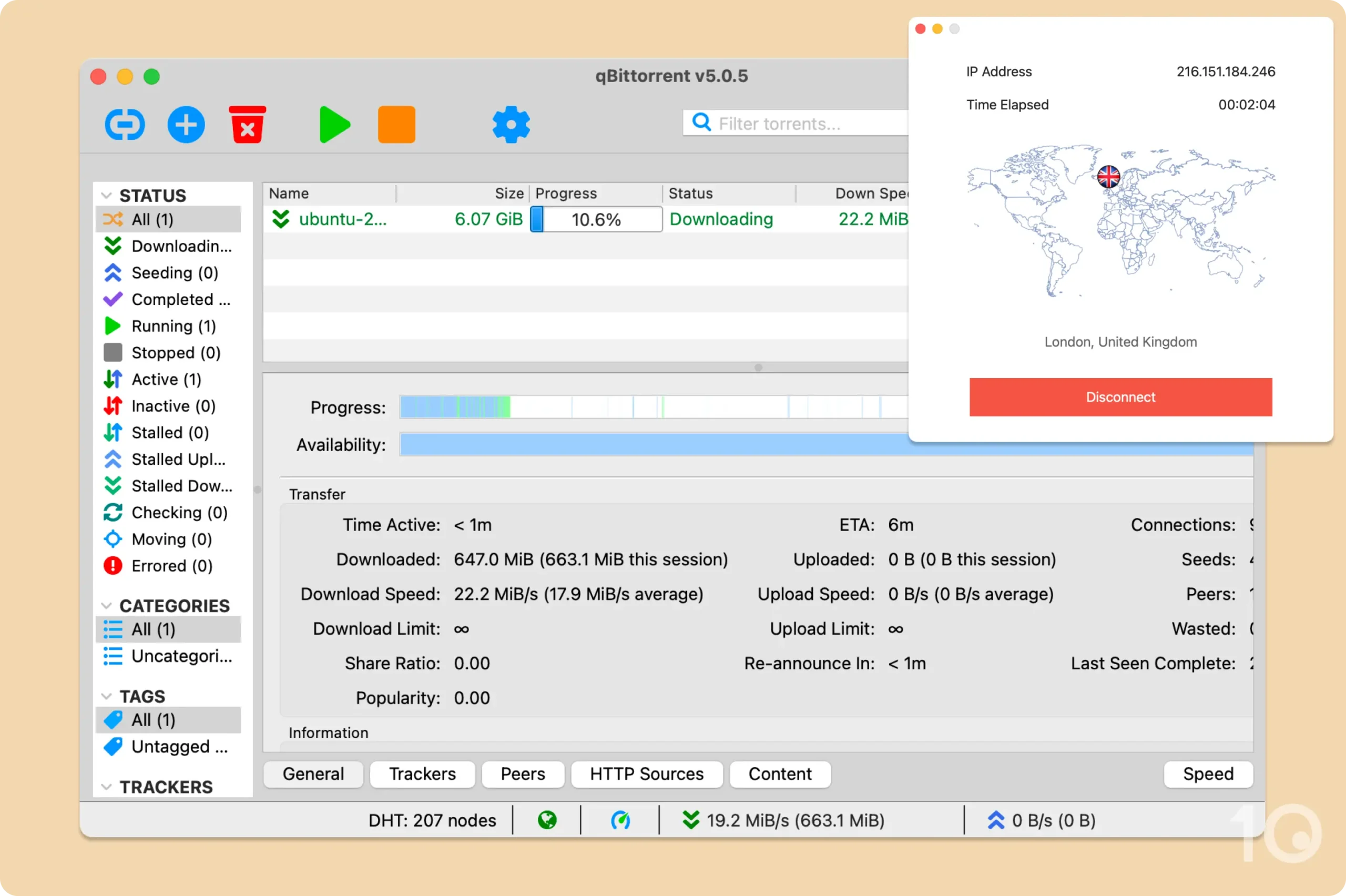Select All (1) under Tags
Image resolution: width=1346 pixels, height=896 pixels.
(x=169, y=720)
